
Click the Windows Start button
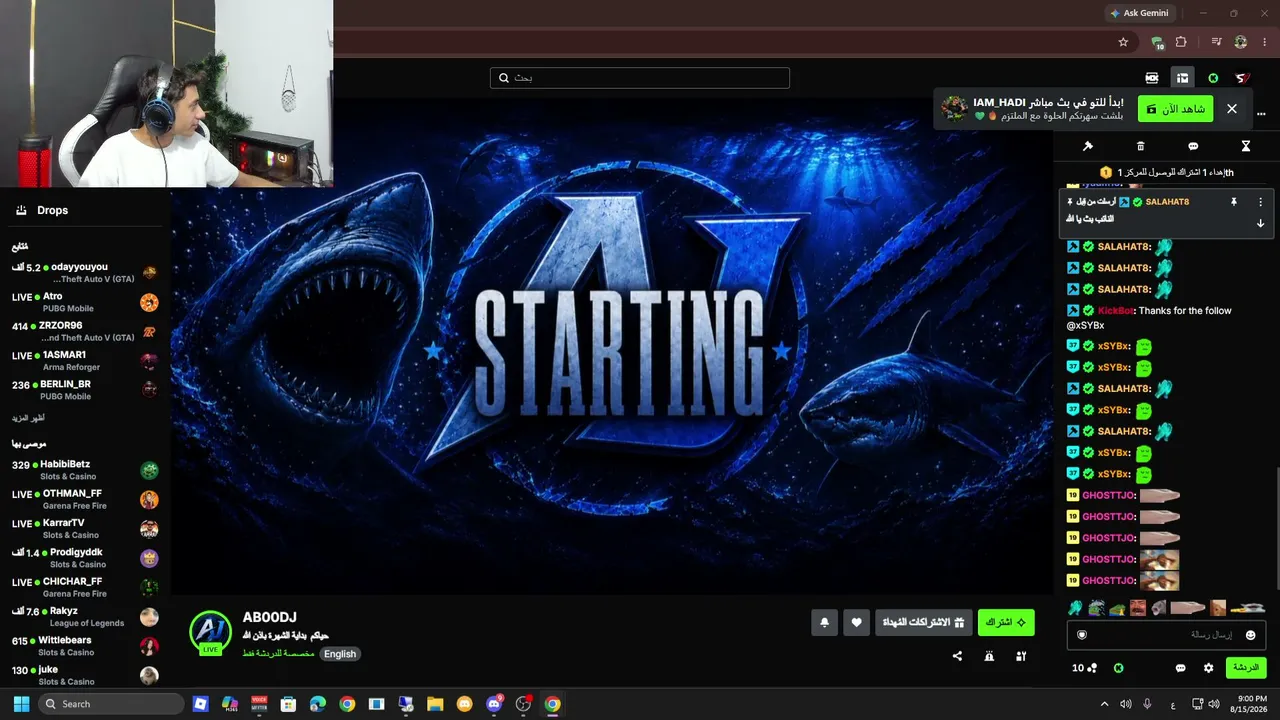coord(21,704)
